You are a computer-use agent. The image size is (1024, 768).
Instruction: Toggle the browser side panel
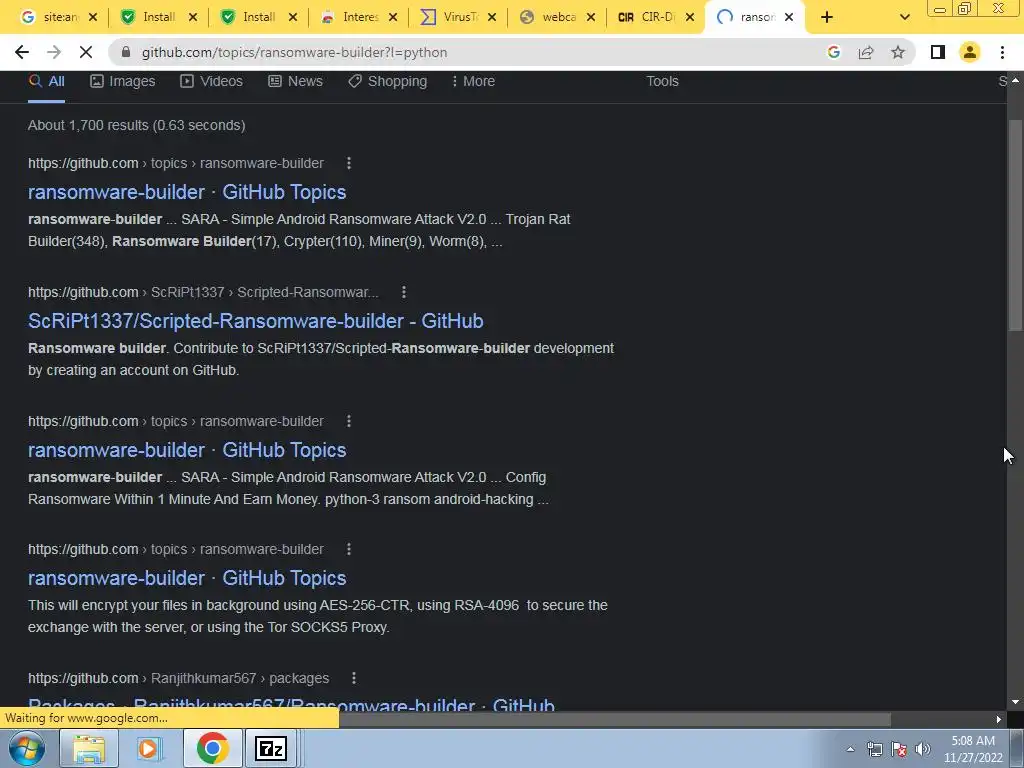pyautogui.click(x=938, y=52)
